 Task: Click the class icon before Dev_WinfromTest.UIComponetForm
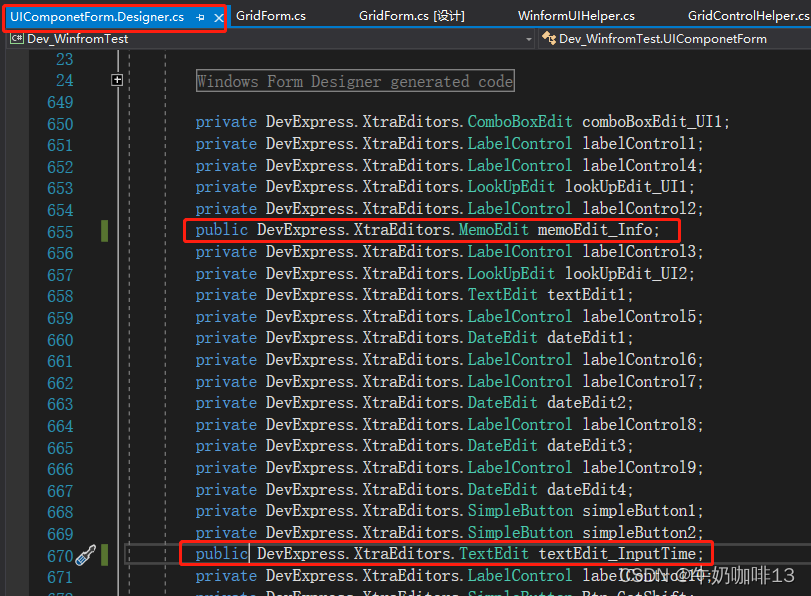coord(548,38)
